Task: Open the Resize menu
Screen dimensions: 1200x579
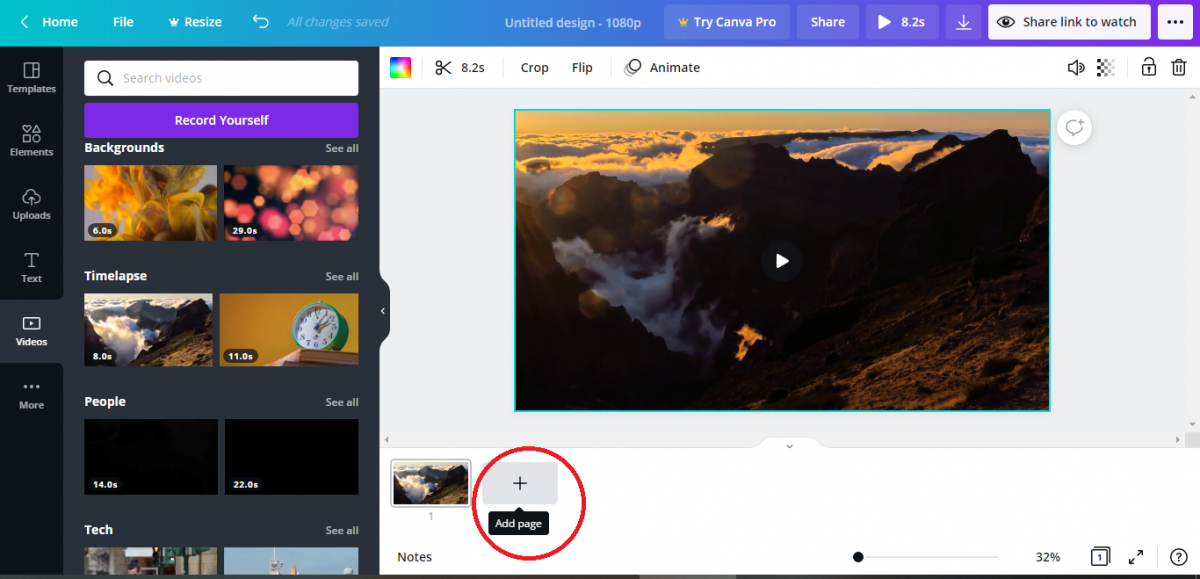Action: pos(194,21)
